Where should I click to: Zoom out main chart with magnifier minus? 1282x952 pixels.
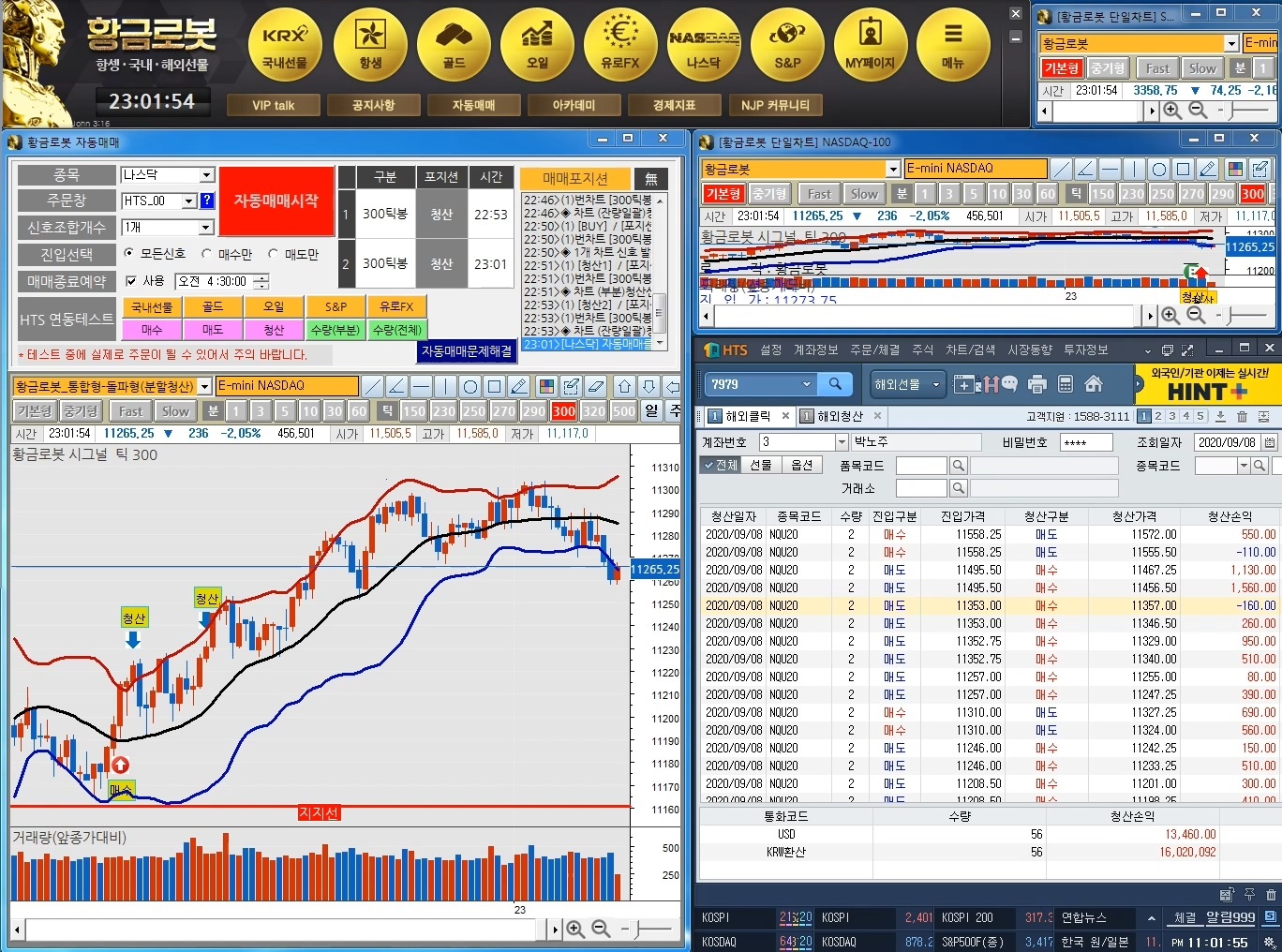click(x=601, y=929)
